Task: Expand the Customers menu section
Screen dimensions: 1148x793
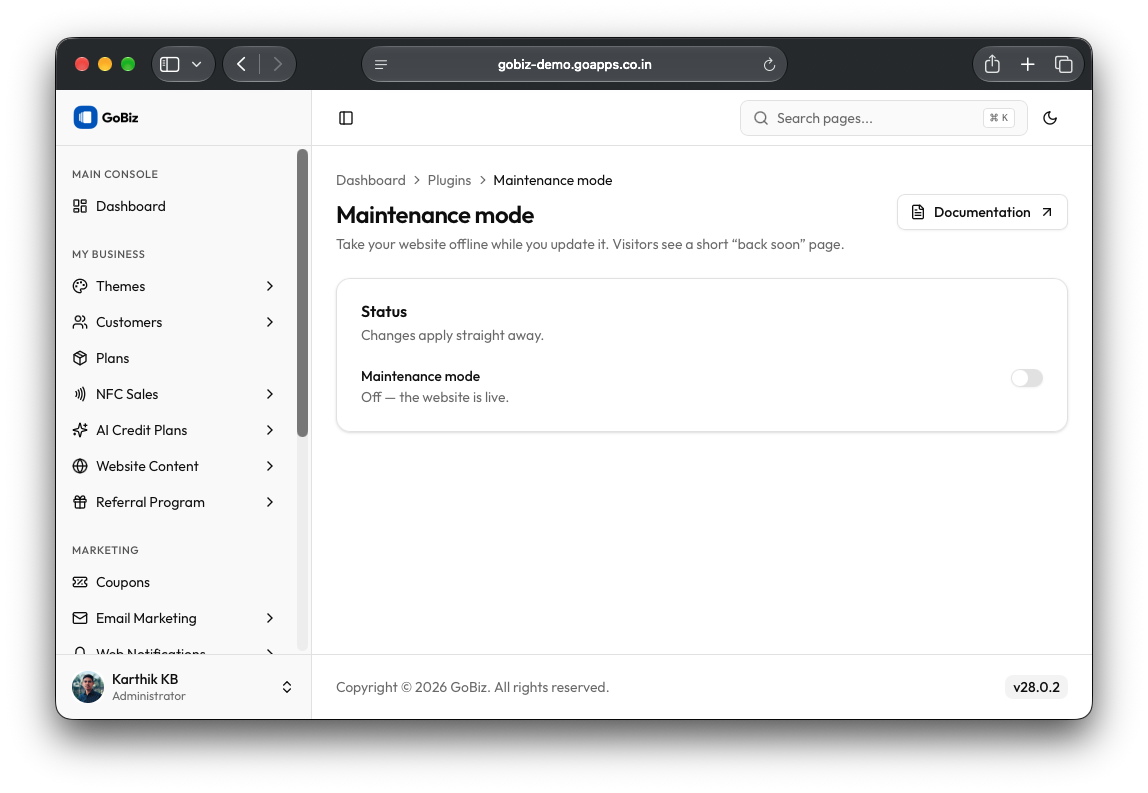Action: 174,322
